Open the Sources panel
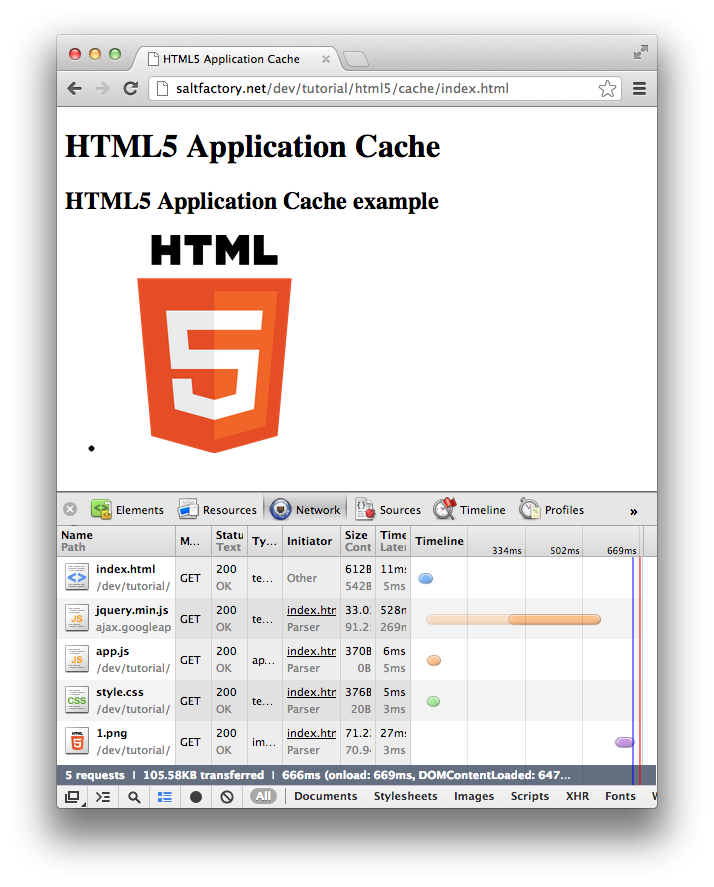 tap(388, 510)
